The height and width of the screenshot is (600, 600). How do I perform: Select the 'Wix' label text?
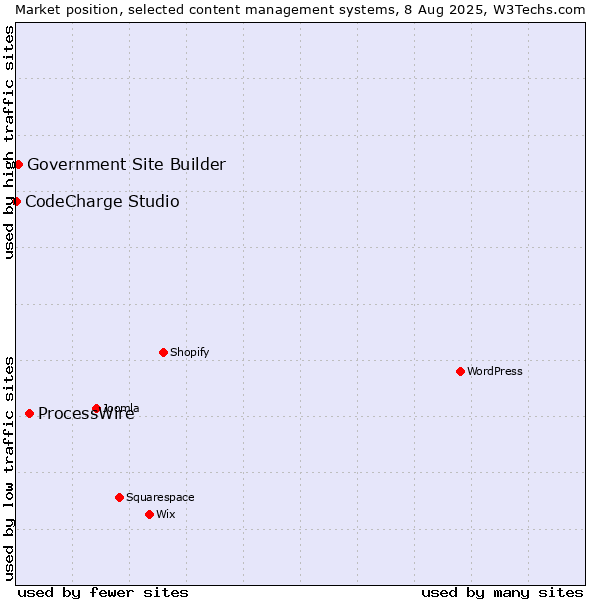pos(166,514)
